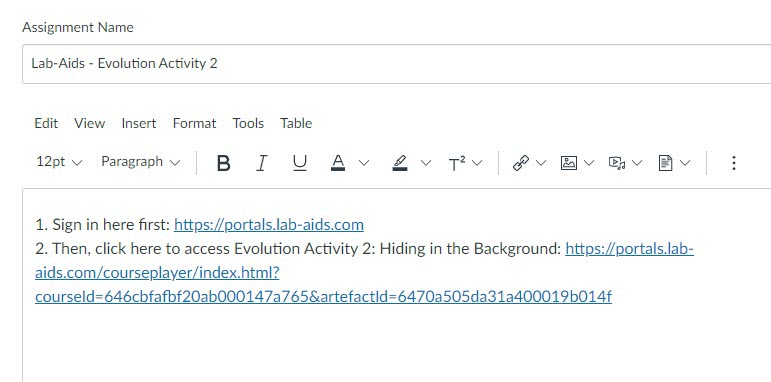This screenshot has width=771, height=382.
Task: Insert an image with the picture icon
Action: [569, 163]
